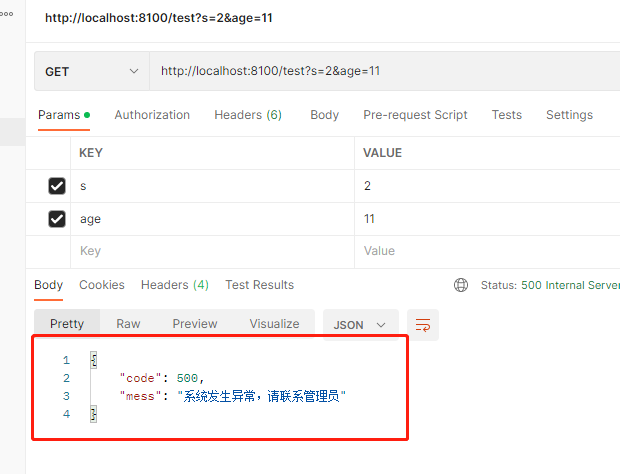This screenshot has width=620, height=474.
Task: Click the 500 value in response JSON
Action: [187, 378]
